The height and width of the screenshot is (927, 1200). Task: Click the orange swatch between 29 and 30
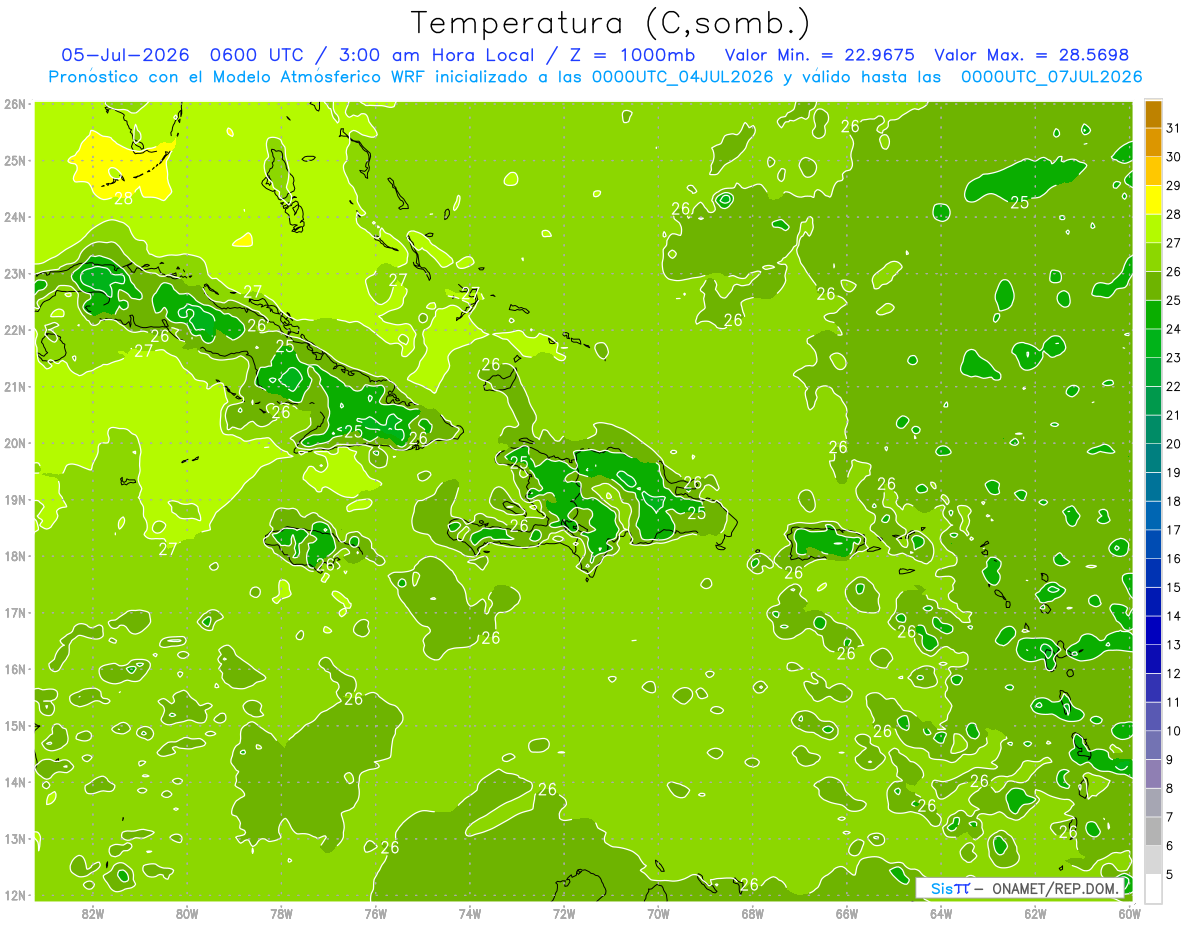pos(1153,172)
